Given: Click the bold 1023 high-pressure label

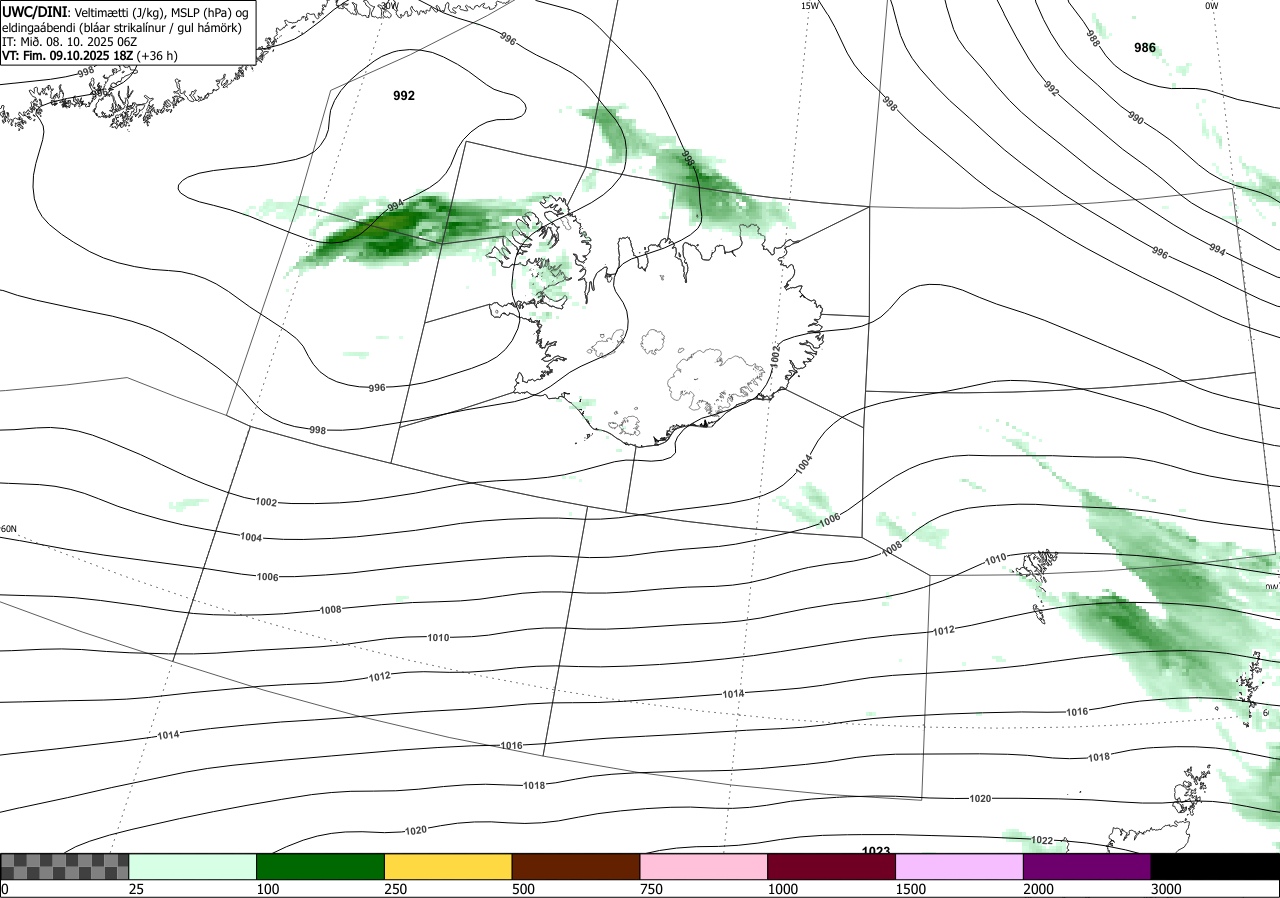Looking at the screenshot, I should point(876,851).
